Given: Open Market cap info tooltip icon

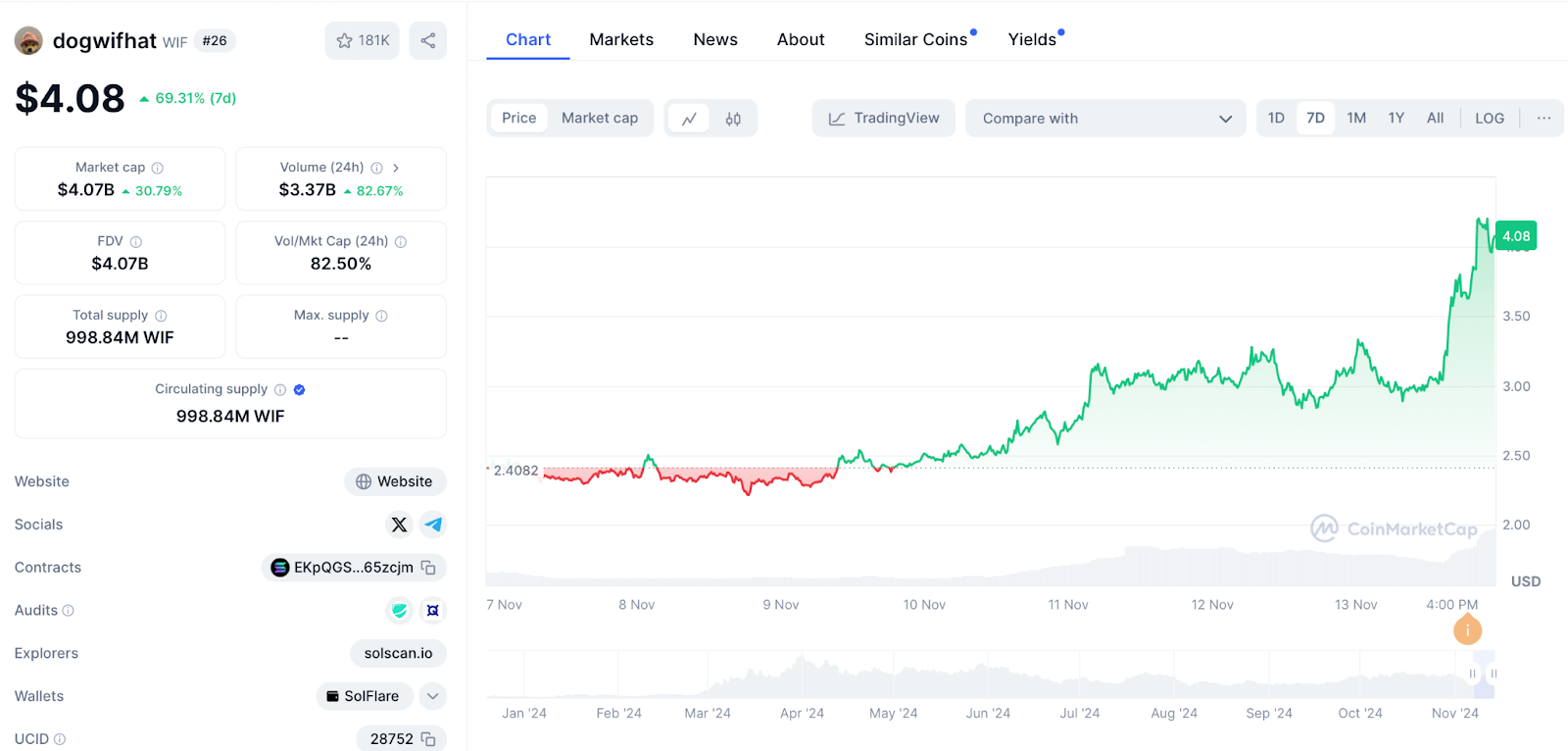Looking at the screenshot, I should click(158, 168).
